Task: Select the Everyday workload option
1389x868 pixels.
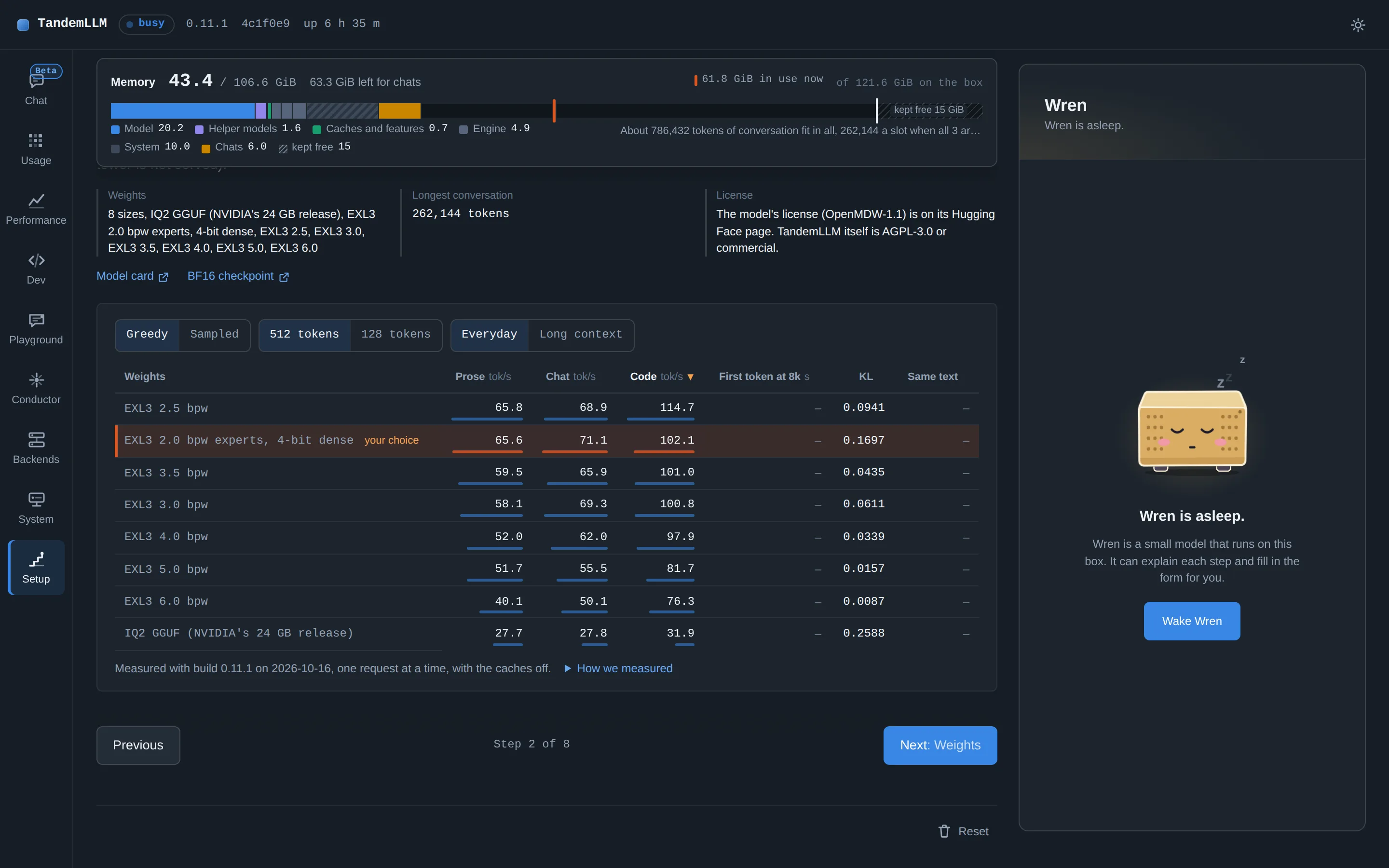Action: 489,335
